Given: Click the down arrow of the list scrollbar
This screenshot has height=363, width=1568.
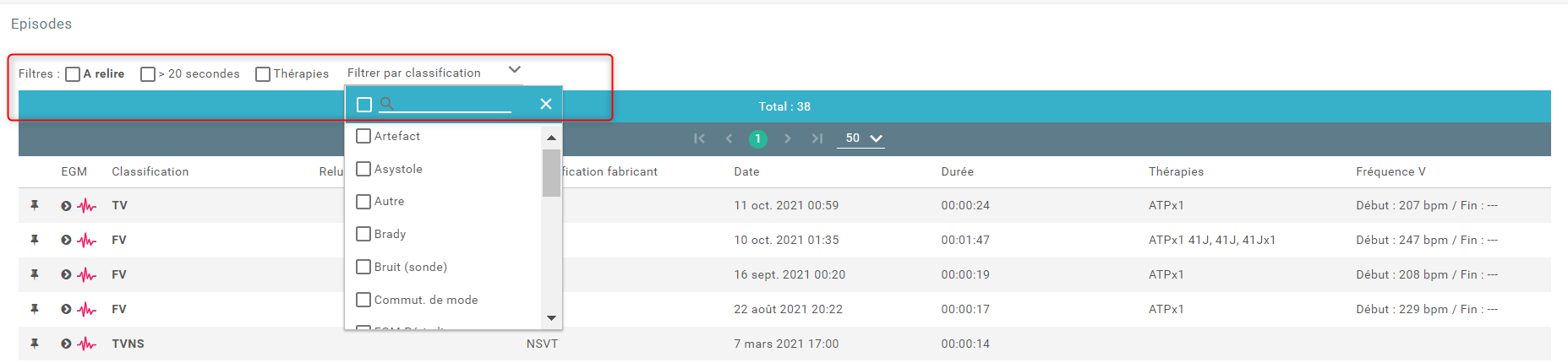Looking at the screenshot, I should point(551,318).
